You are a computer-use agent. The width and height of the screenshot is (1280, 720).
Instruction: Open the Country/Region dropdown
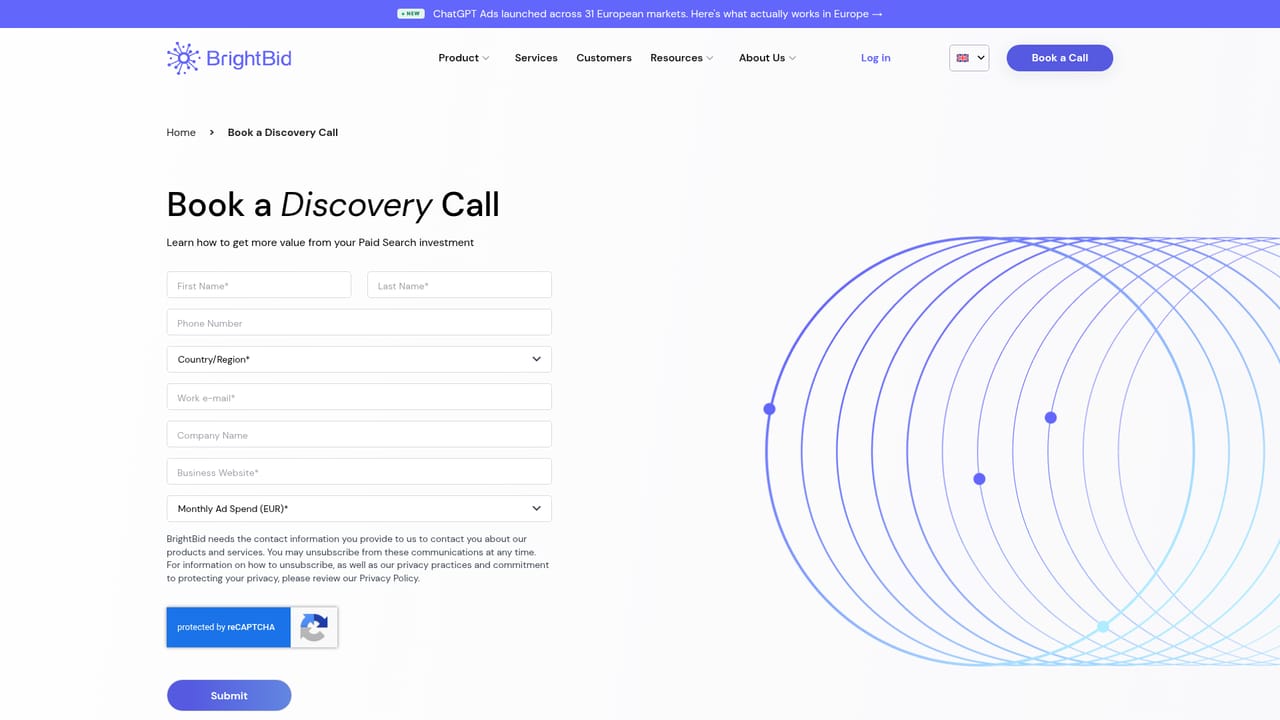359,359
